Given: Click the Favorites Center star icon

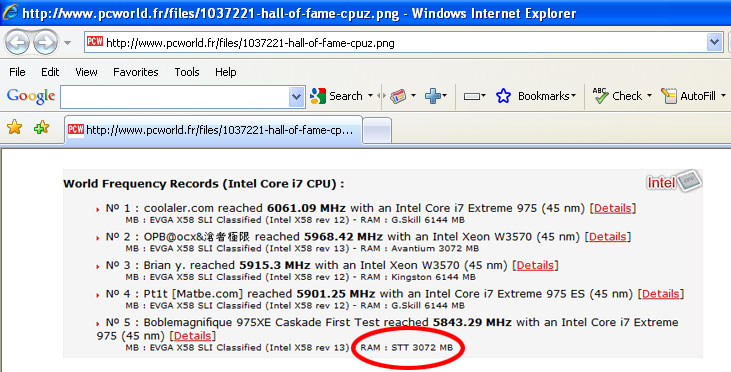Looking at the screenshot, I should [x=14, y=127].
